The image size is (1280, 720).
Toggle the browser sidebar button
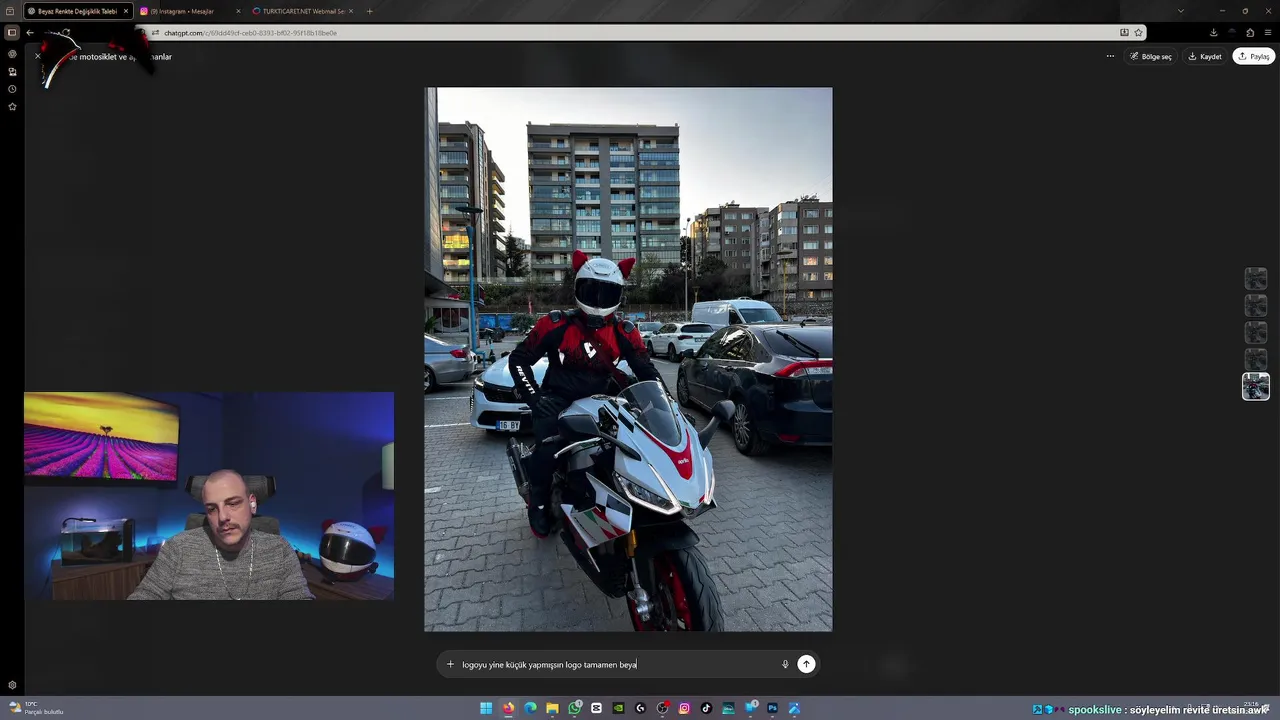pyautogui.click(x=12, y=32)
